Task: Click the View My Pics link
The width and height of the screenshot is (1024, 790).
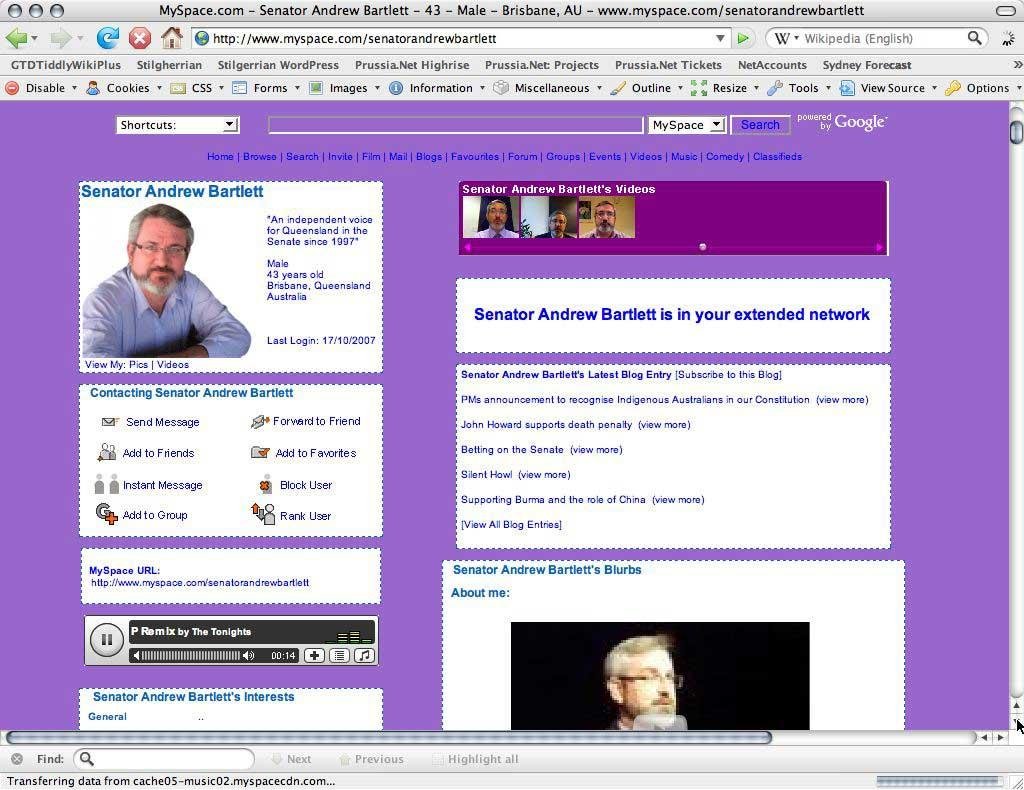Action: pyautogui.click(x=138, y=364)
